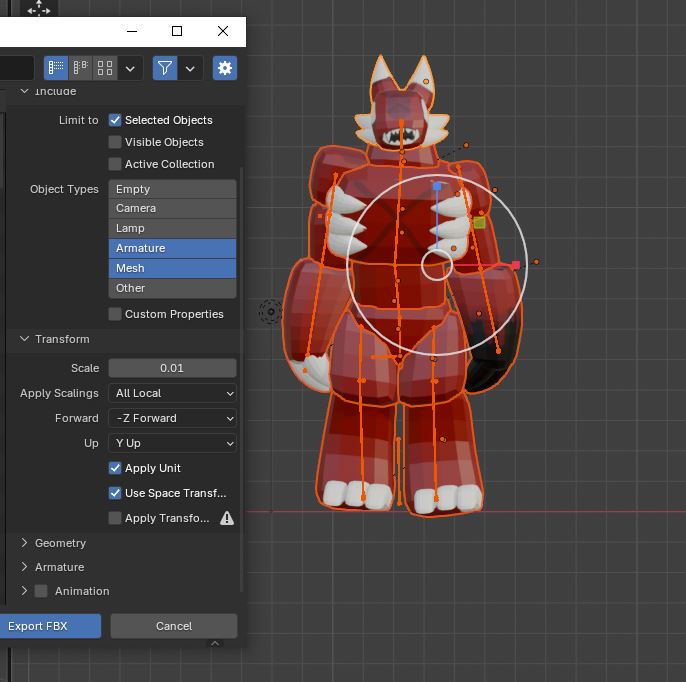Click the blue Z axis gizmo handle
This screenshot has height=682, width=686.
(x=437, y=187)
